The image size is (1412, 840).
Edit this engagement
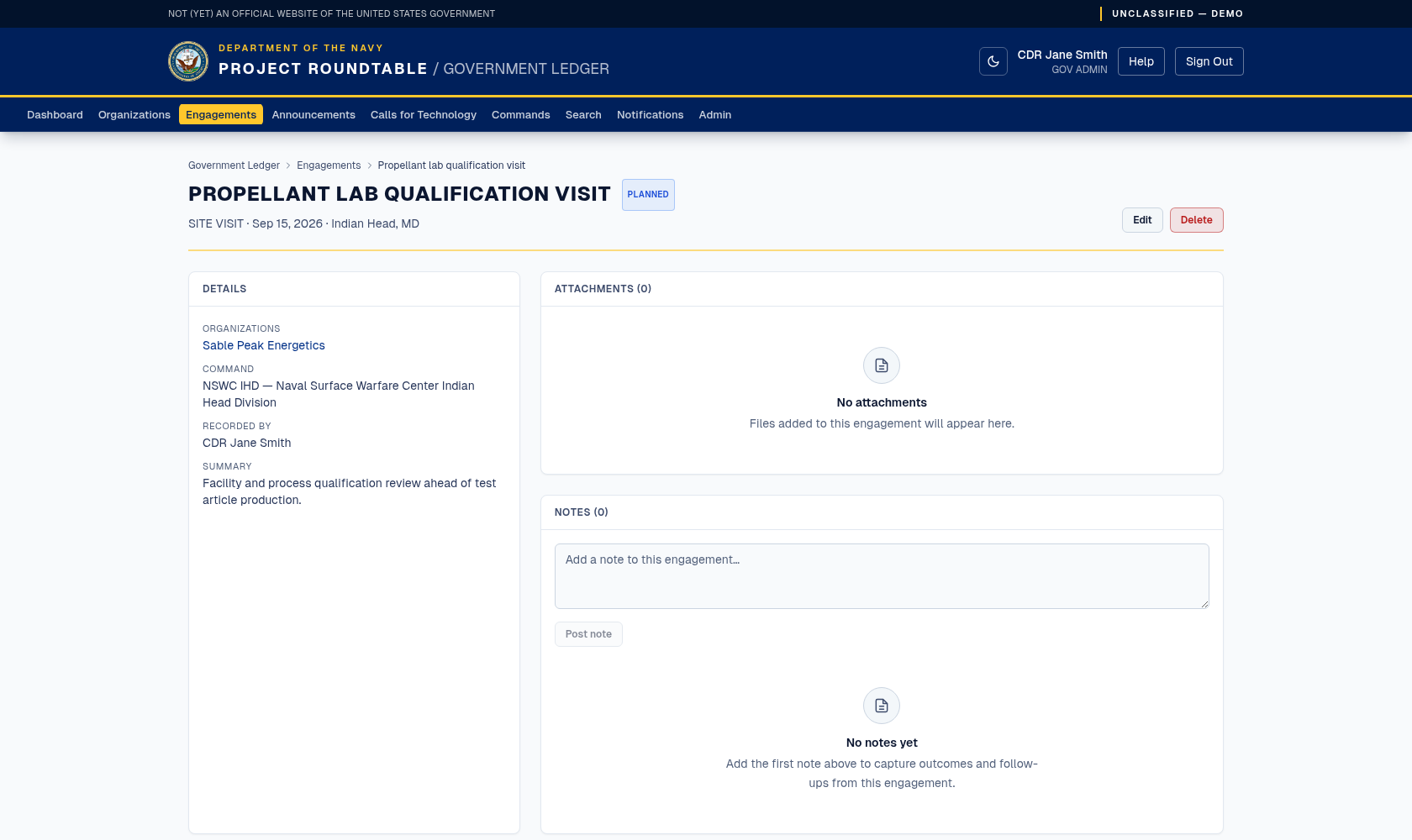[1142, 220]
